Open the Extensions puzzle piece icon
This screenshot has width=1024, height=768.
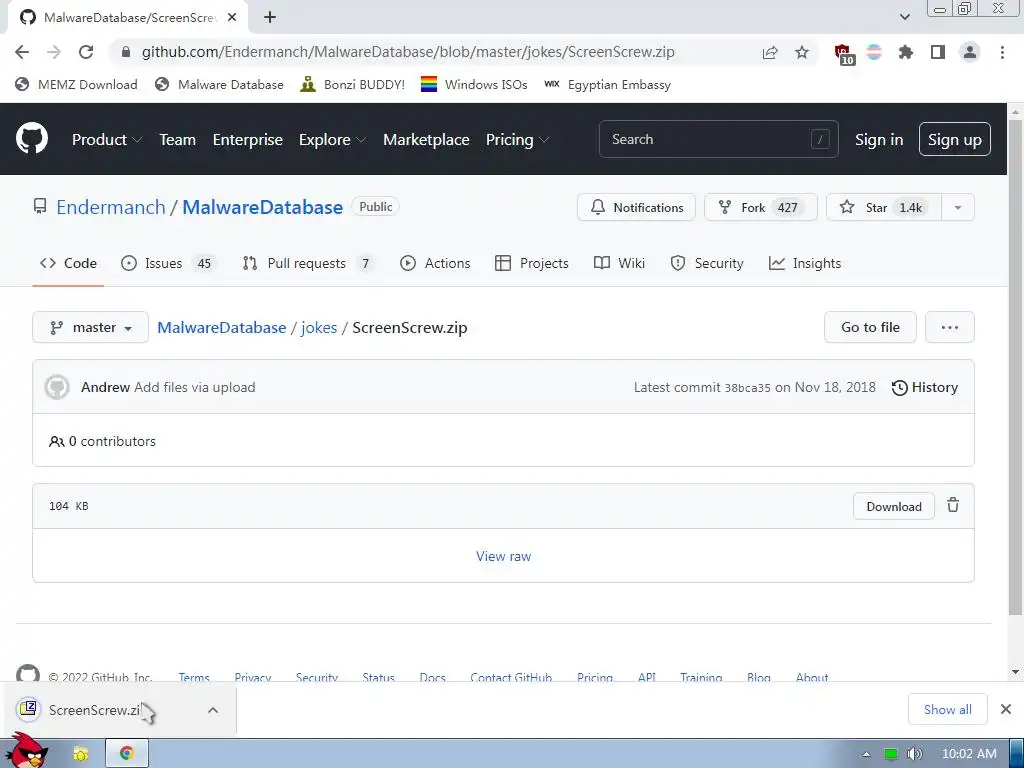click(x=906, y=52)
